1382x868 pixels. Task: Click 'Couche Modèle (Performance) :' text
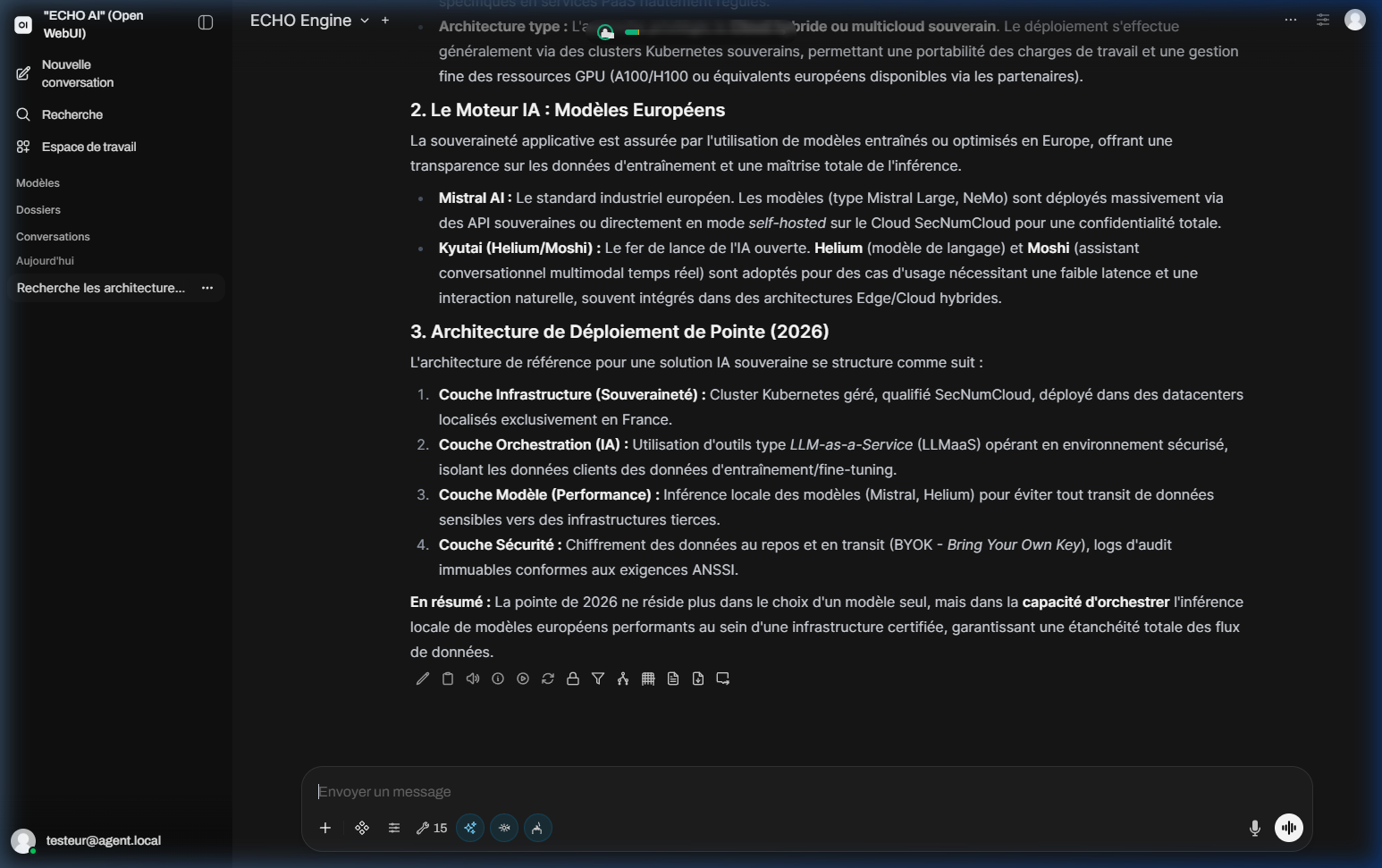tap(549, 494)
